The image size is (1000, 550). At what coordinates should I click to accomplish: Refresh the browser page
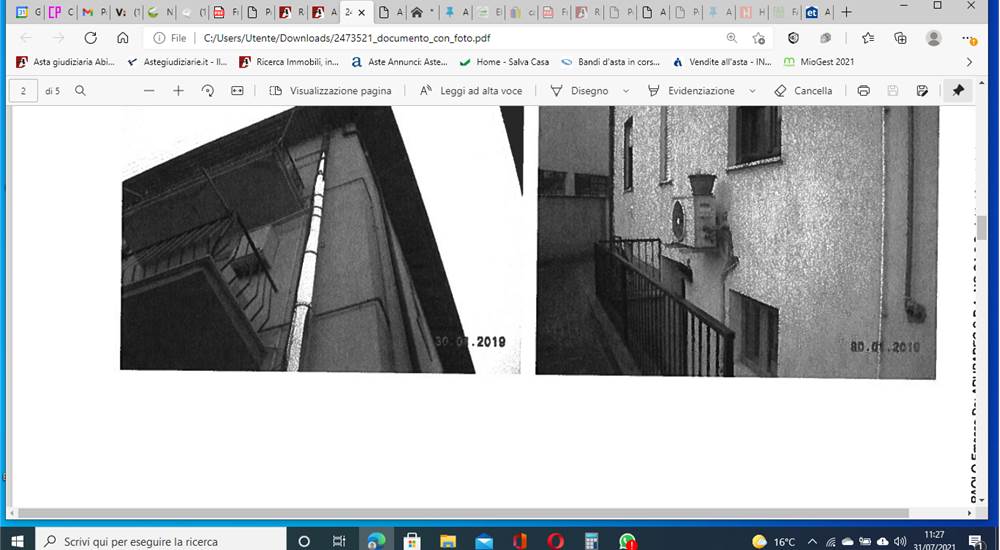click(x=91, y=38)
